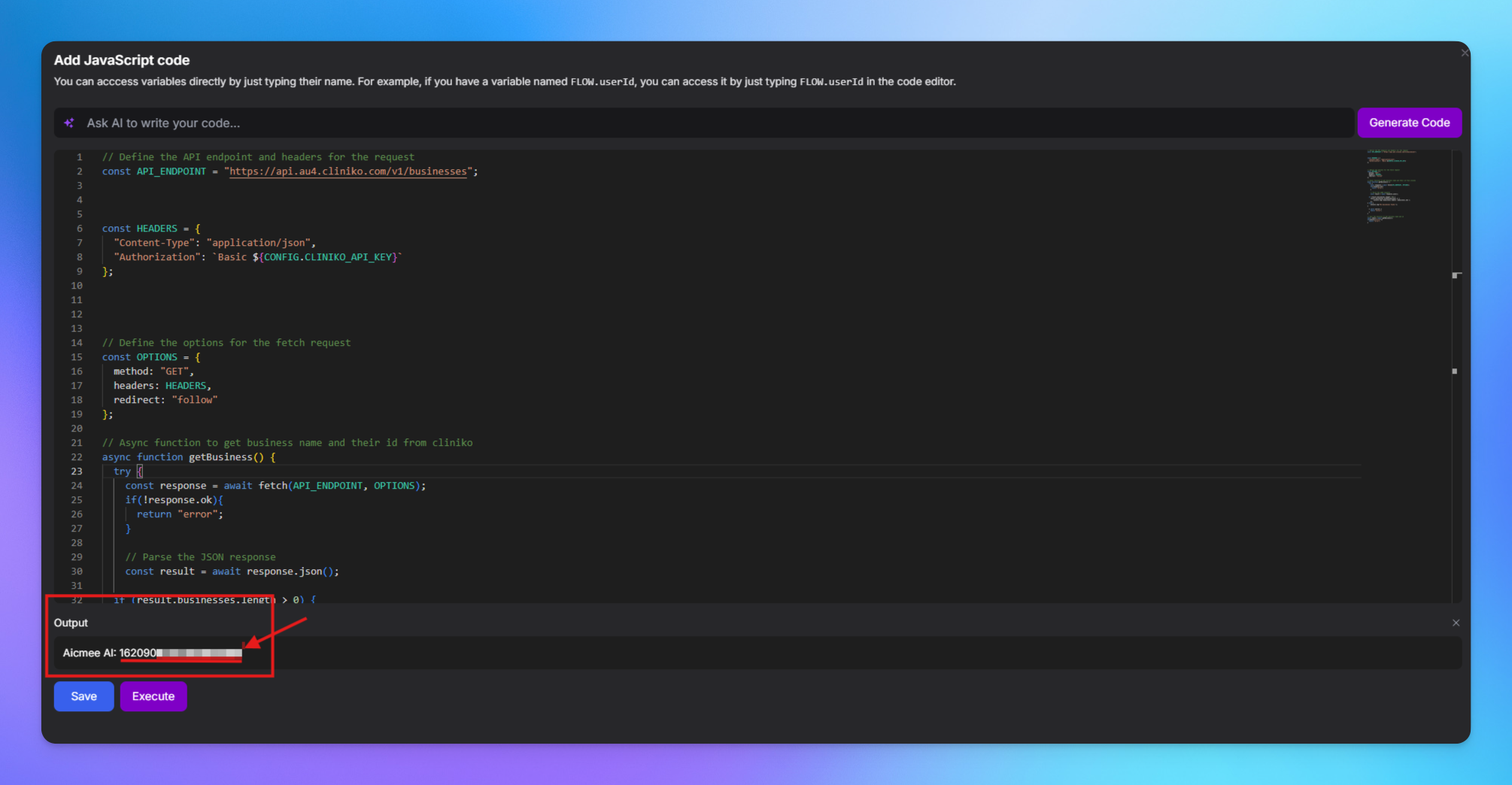Click the code minimap preview
Viewport: 1512px width, 785px height.
(1391, 186)
